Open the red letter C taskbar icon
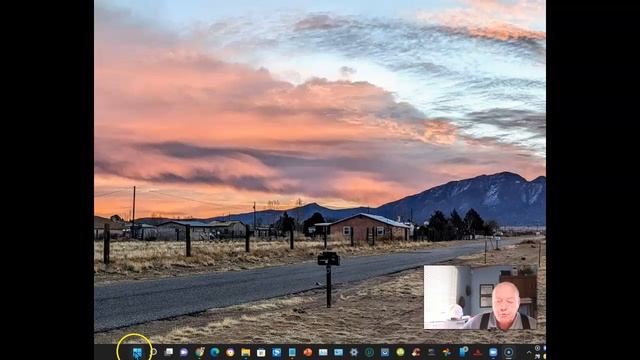 point(416,352)
